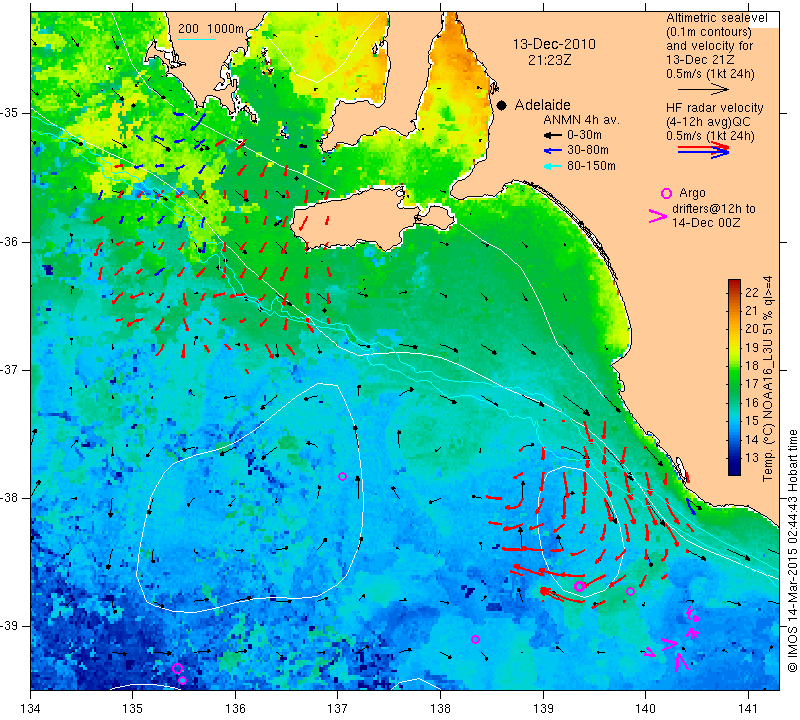Click the 17 degree green colorbar segment
The width and height of the screenshot is (800, 720).
coord(734,384)
